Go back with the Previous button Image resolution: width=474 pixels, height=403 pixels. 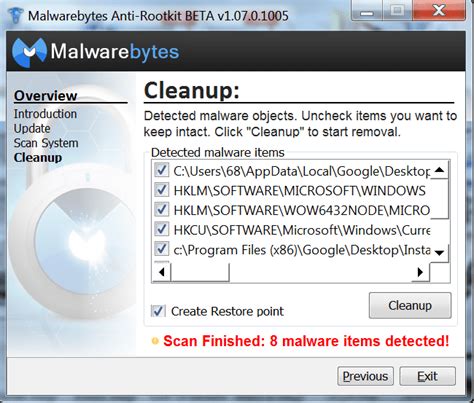(365, 376)
